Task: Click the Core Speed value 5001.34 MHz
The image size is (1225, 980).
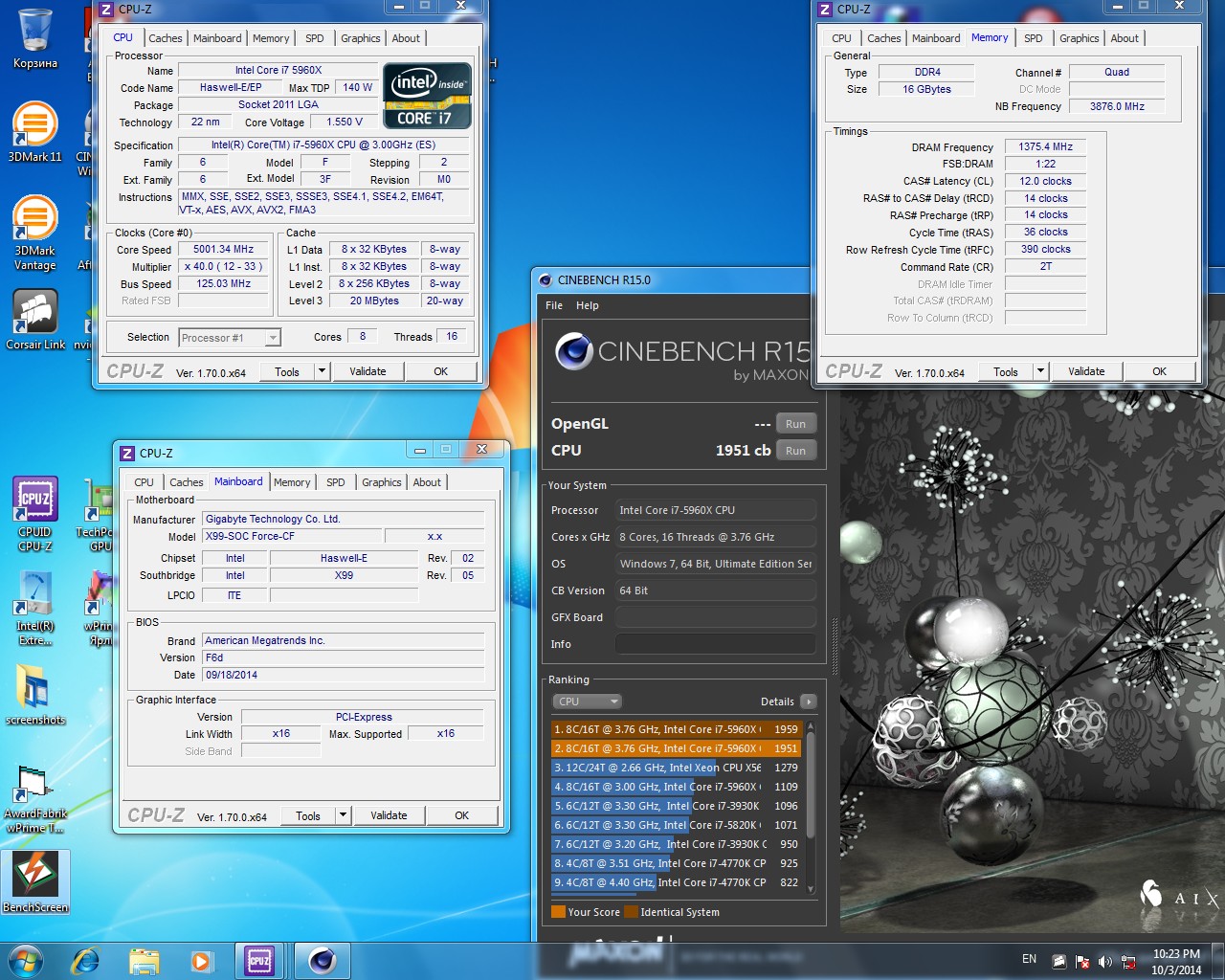Action: click(224, 249)
